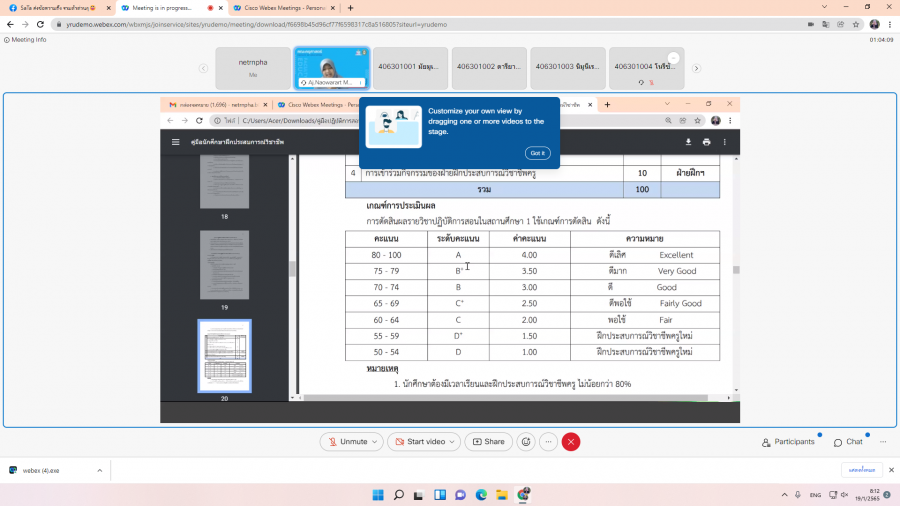Select page 19 thumbnail in PDF sidebar
This screenshot has height=506, width=900.
(224, 265)
